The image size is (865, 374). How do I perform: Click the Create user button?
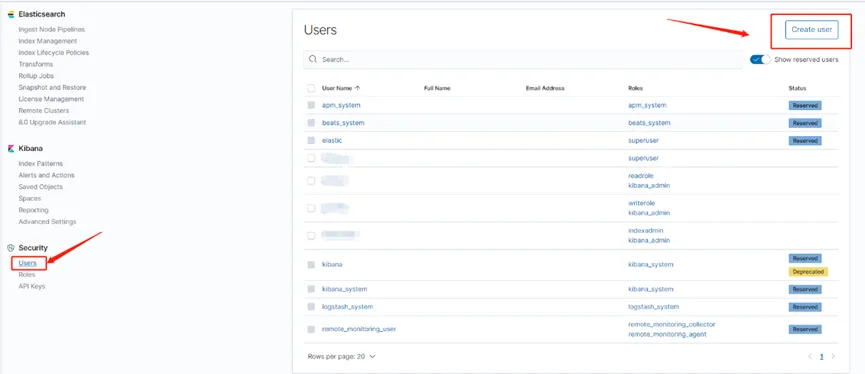click(811, 29)
